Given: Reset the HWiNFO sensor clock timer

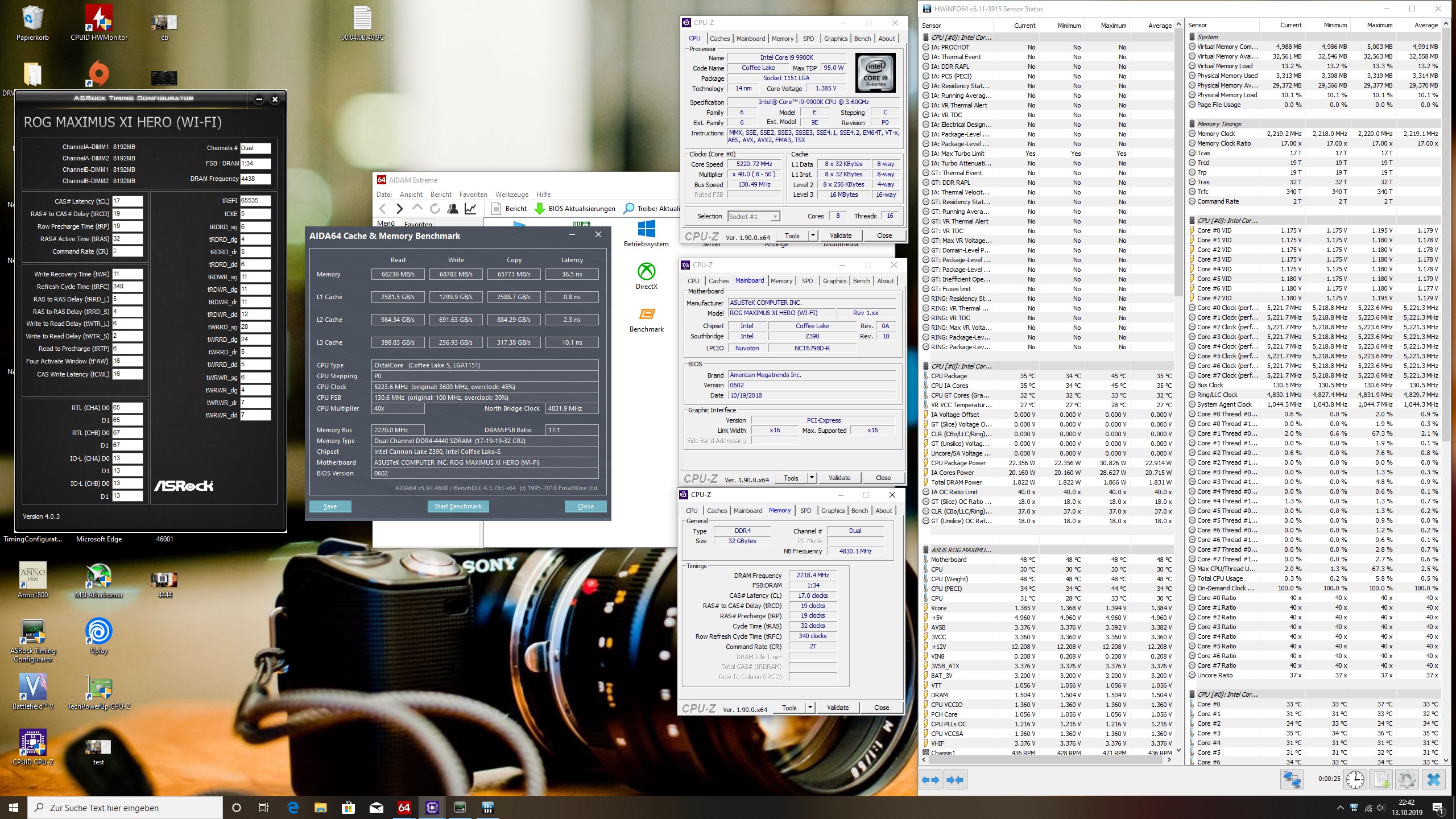Looking at the screenshot, I should [x=1355, y=780].
